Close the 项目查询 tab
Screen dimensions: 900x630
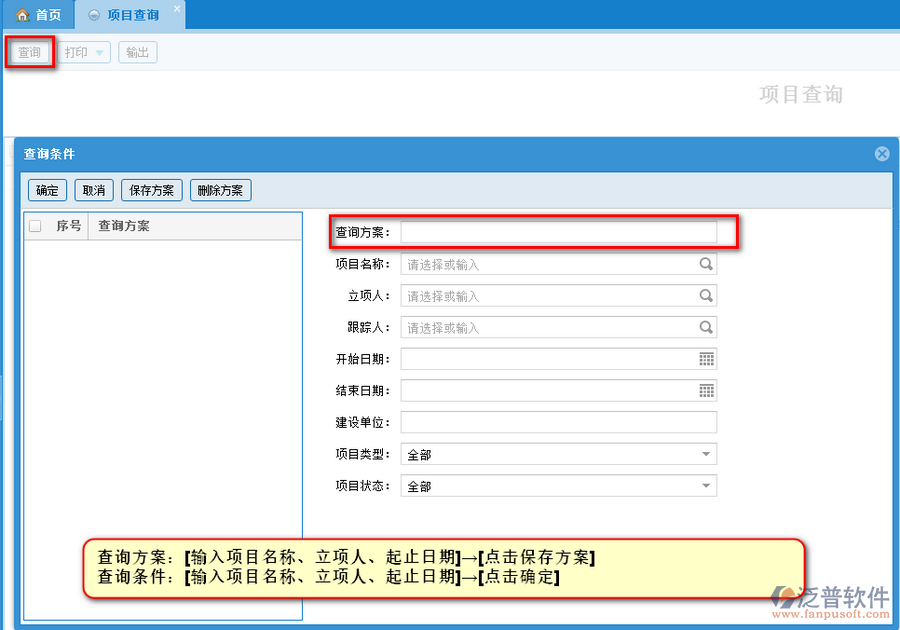tap(177, 9)
